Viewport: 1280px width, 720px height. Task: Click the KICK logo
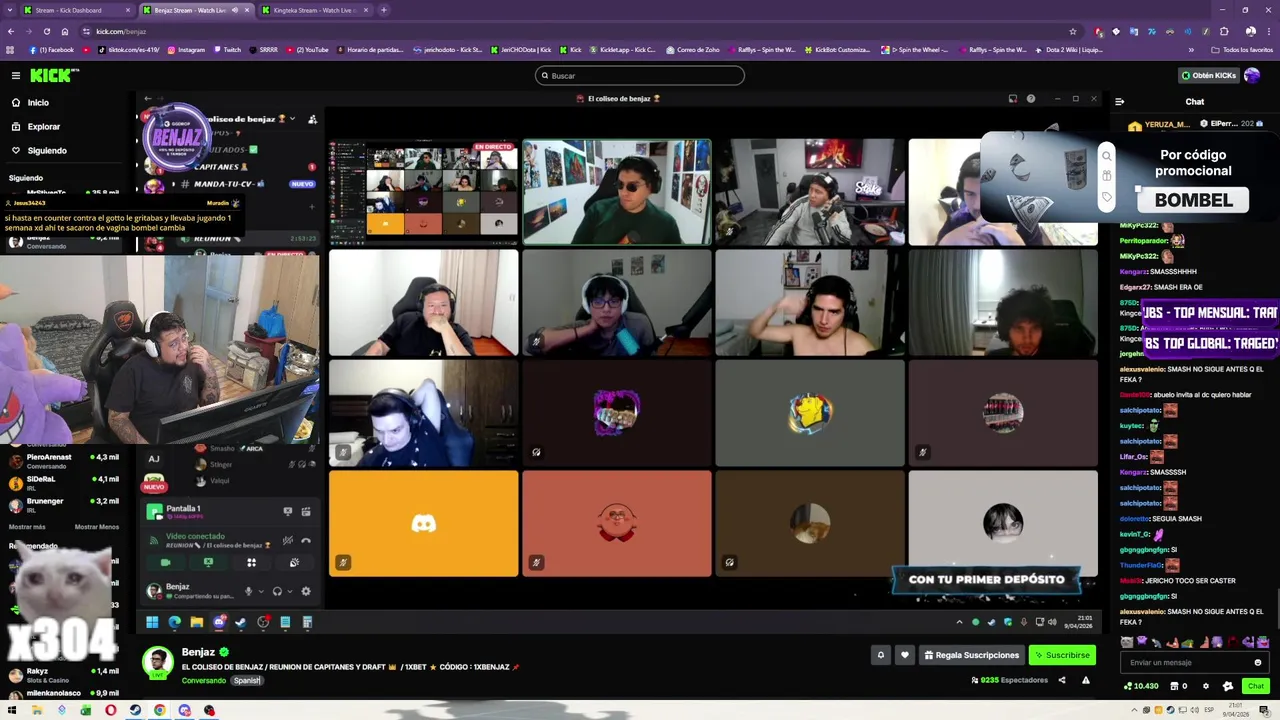pyautogui.click(x=54, y=75)
